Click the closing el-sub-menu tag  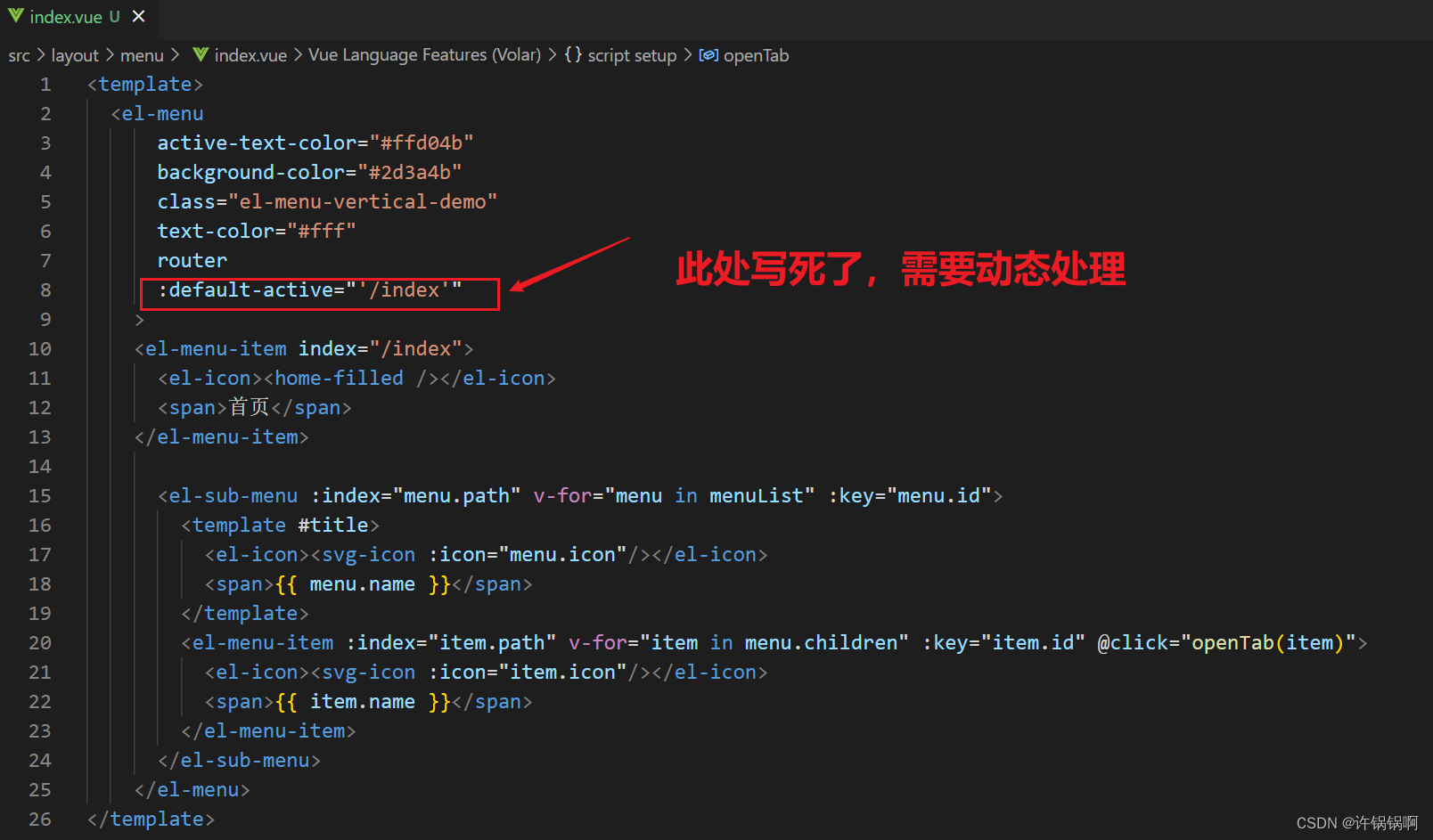click(x=239, y=761)
